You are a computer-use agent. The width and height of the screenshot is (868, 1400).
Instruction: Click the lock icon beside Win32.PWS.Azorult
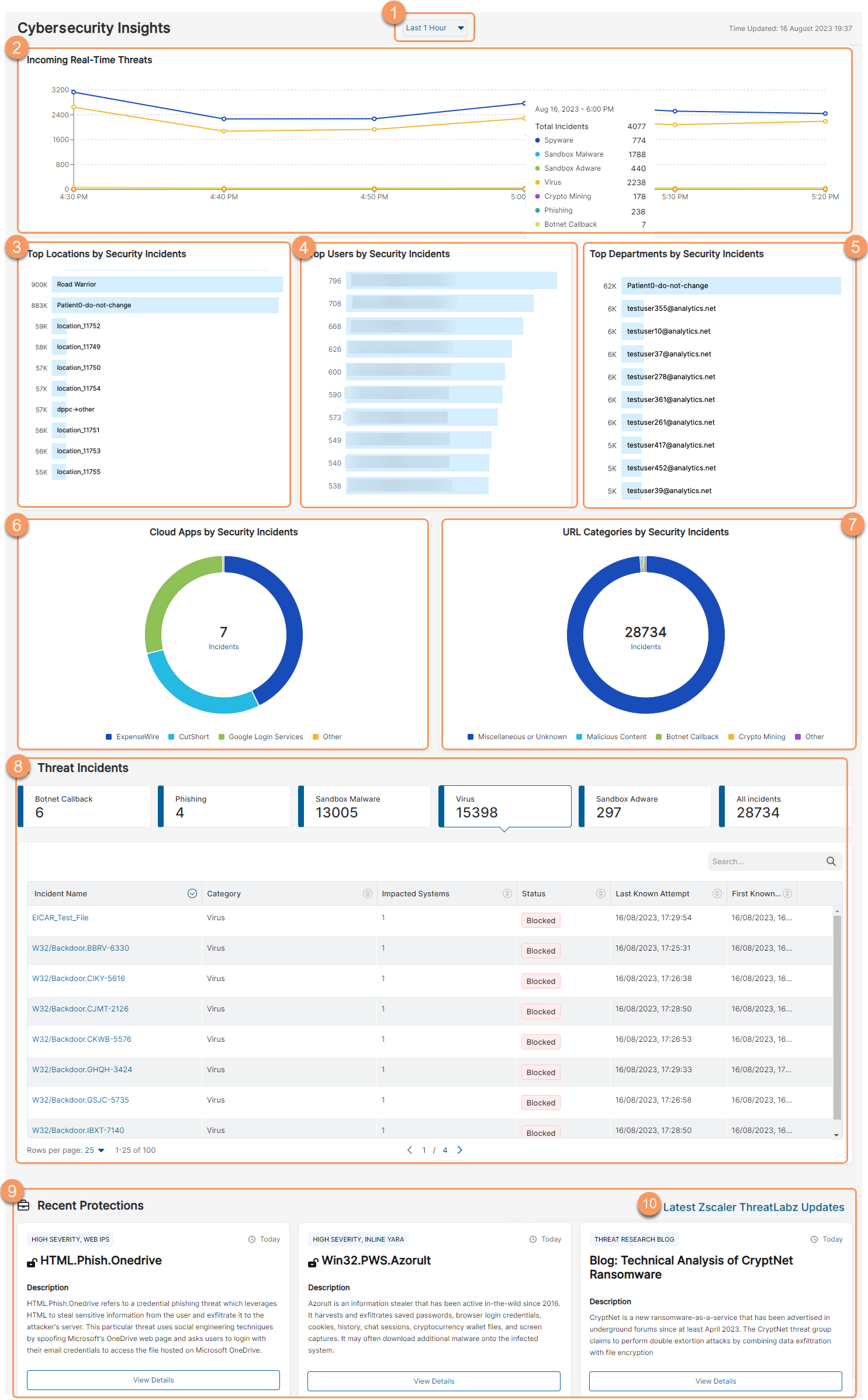click(x=313, y=1263)
